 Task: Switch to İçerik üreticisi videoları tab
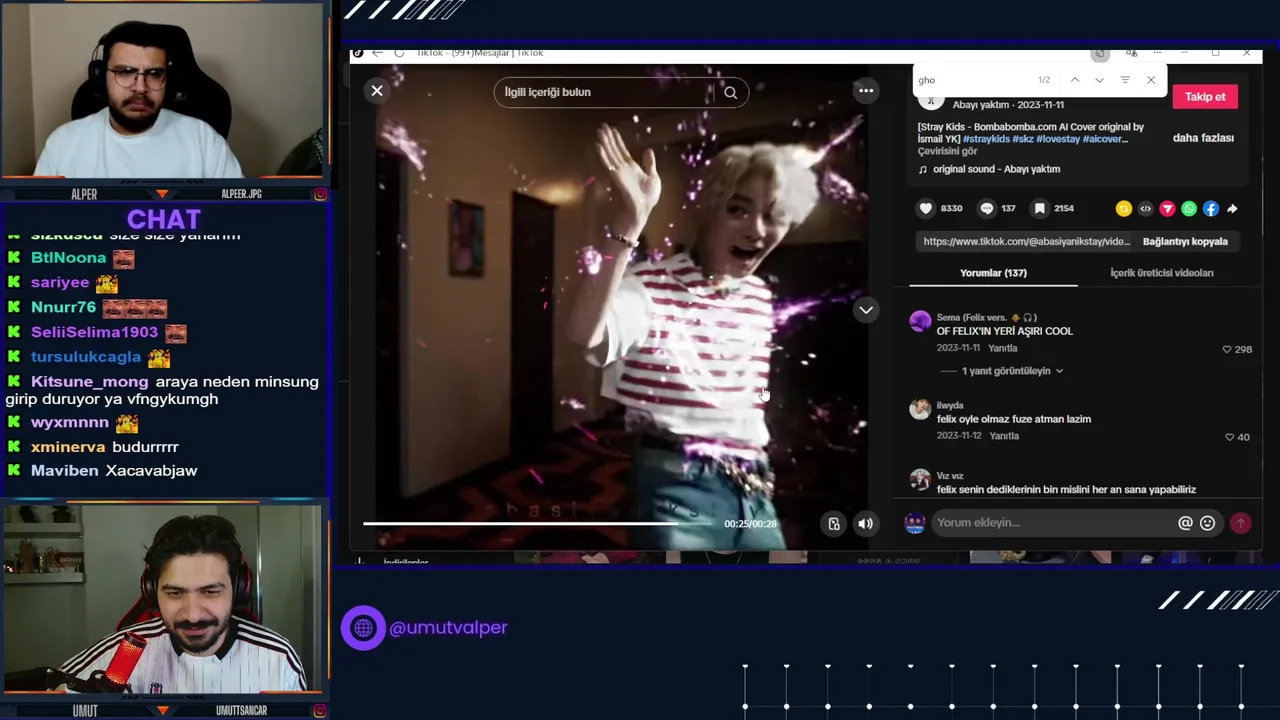1161,273
